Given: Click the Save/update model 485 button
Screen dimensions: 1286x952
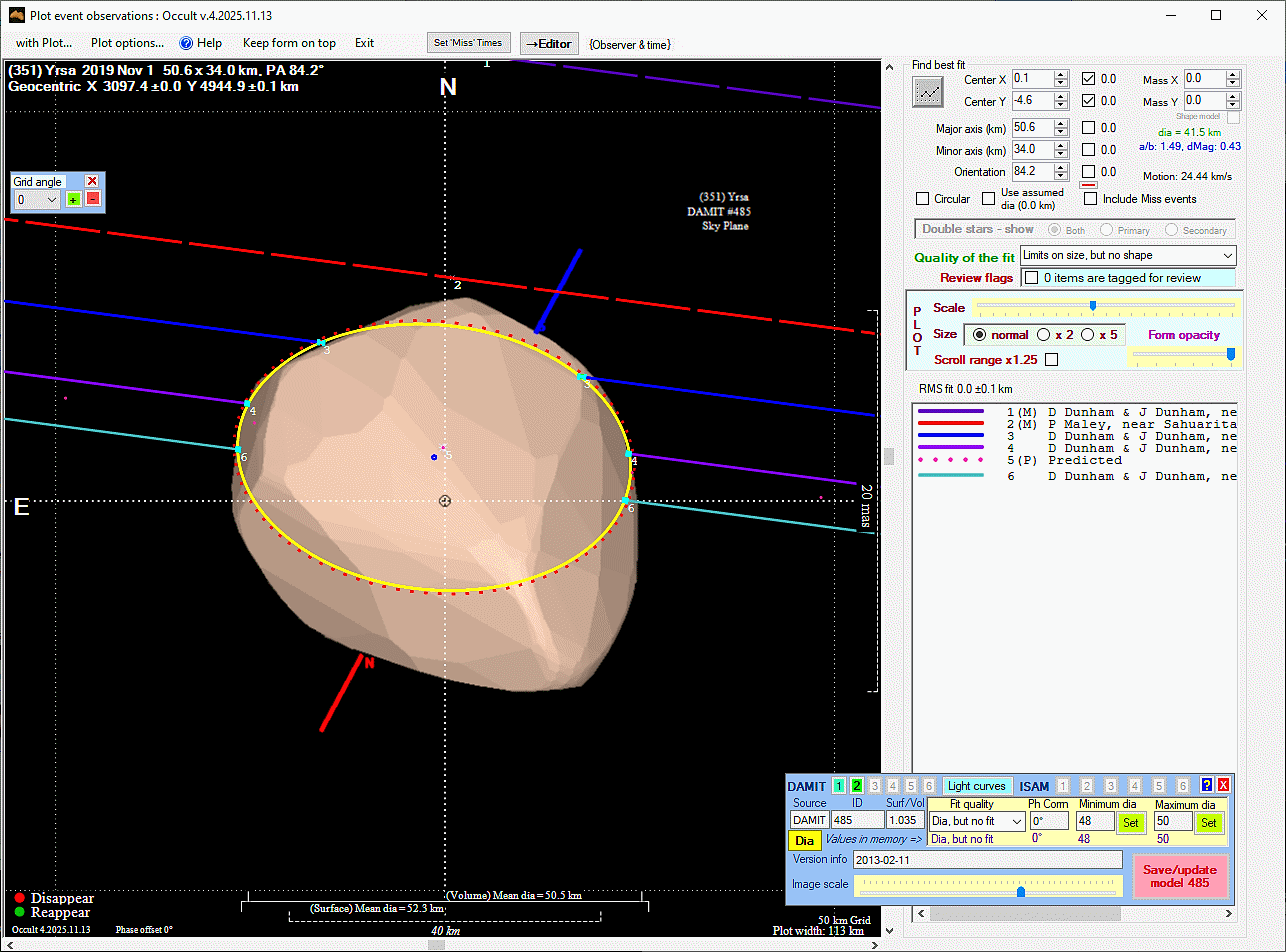Looking at the screenshot, I should 1180,876.
